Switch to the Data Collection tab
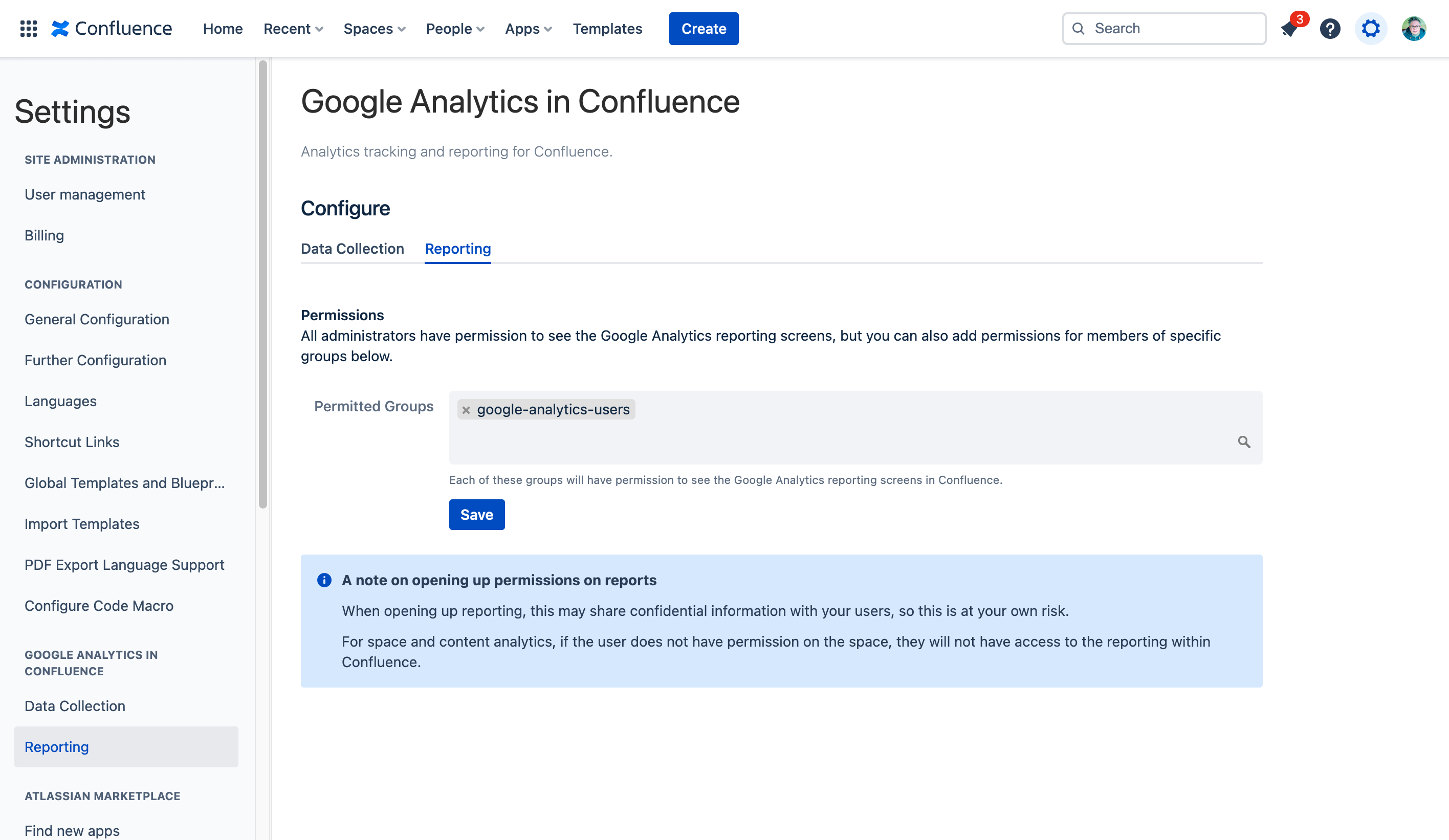 pos(352,249)
